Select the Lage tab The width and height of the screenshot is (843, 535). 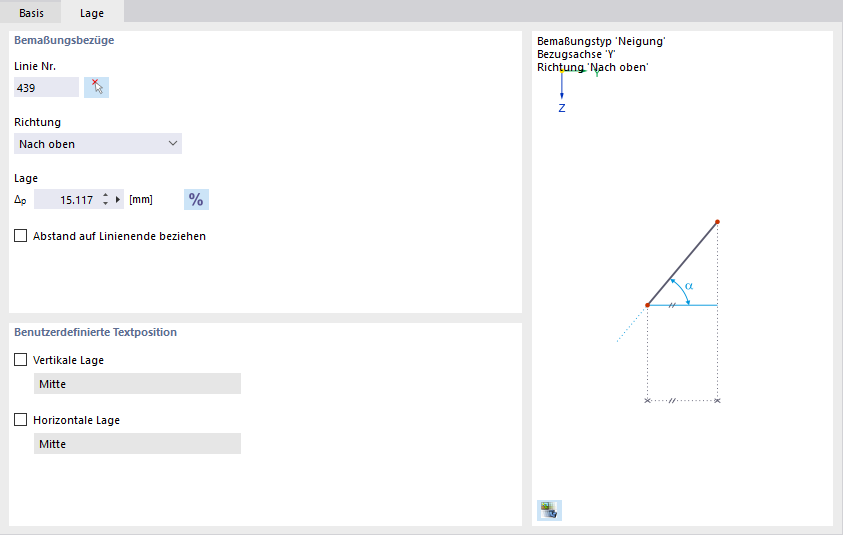[92, 12]
